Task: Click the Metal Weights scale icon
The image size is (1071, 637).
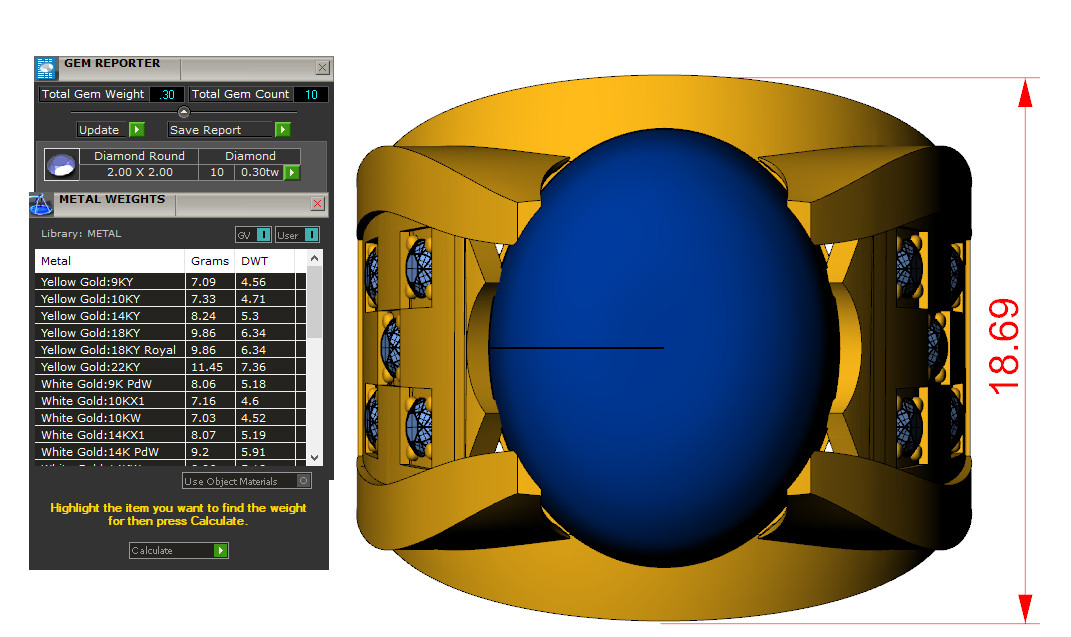Action: tap(41, 204)
